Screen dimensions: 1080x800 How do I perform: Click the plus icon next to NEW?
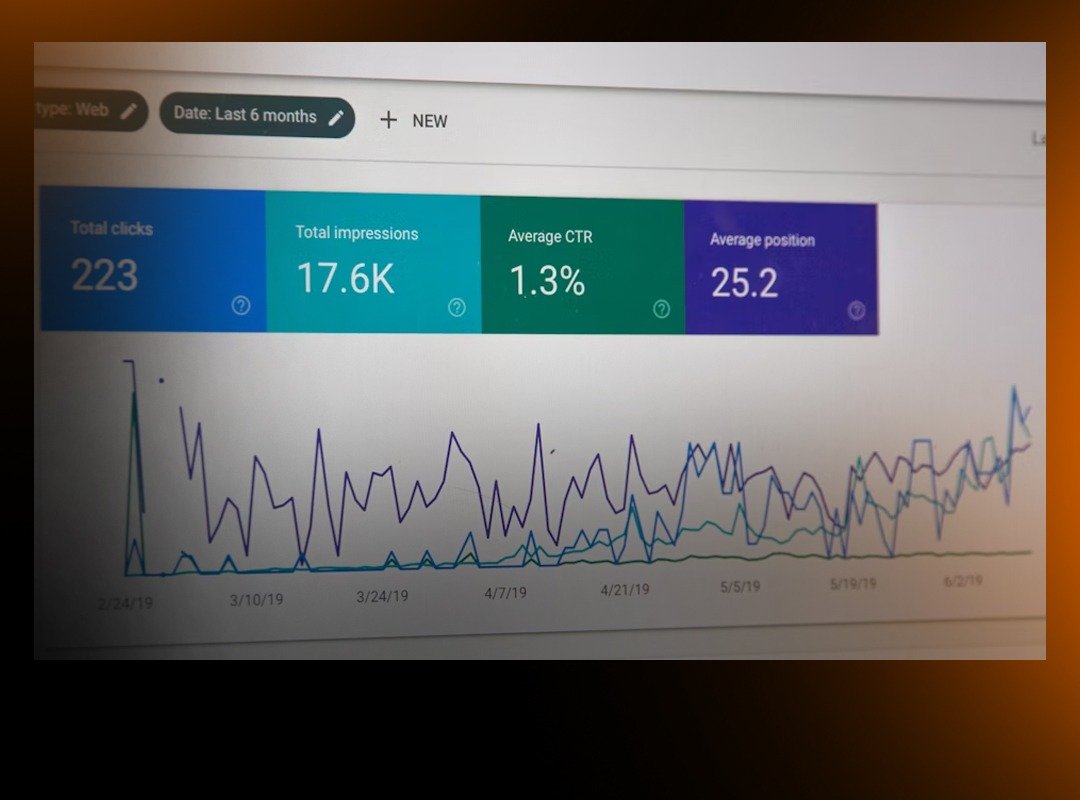tap(388, 120)
